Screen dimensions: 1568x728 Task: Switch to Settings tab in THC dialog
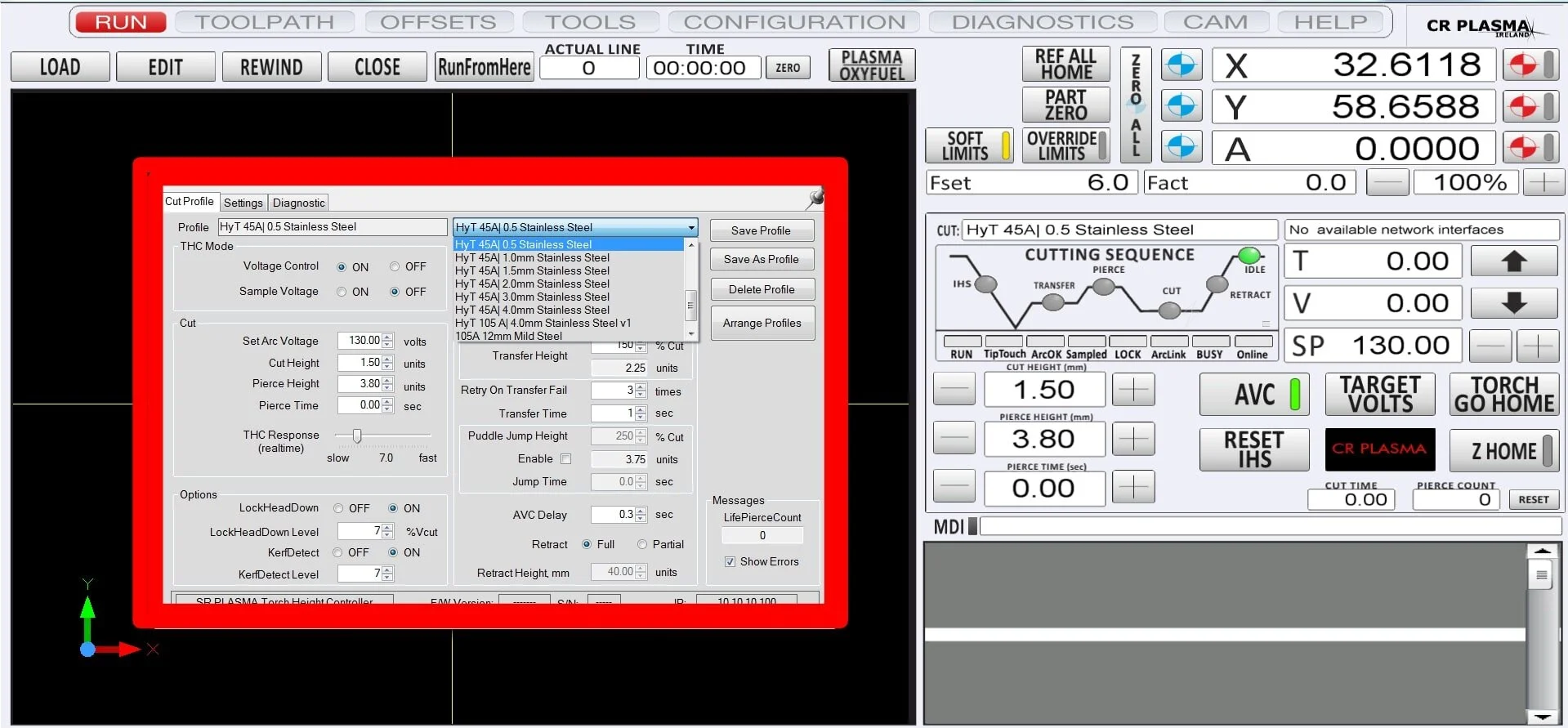tap(243, 203)
